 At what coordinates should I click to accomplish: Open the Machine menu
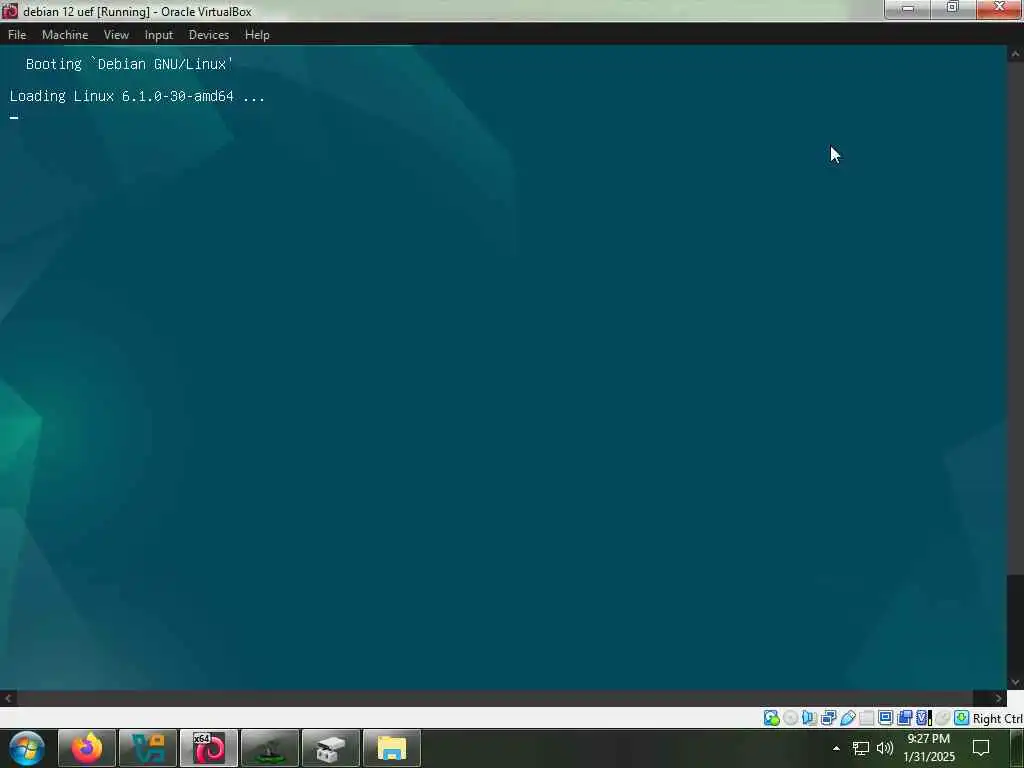[65, 35]
